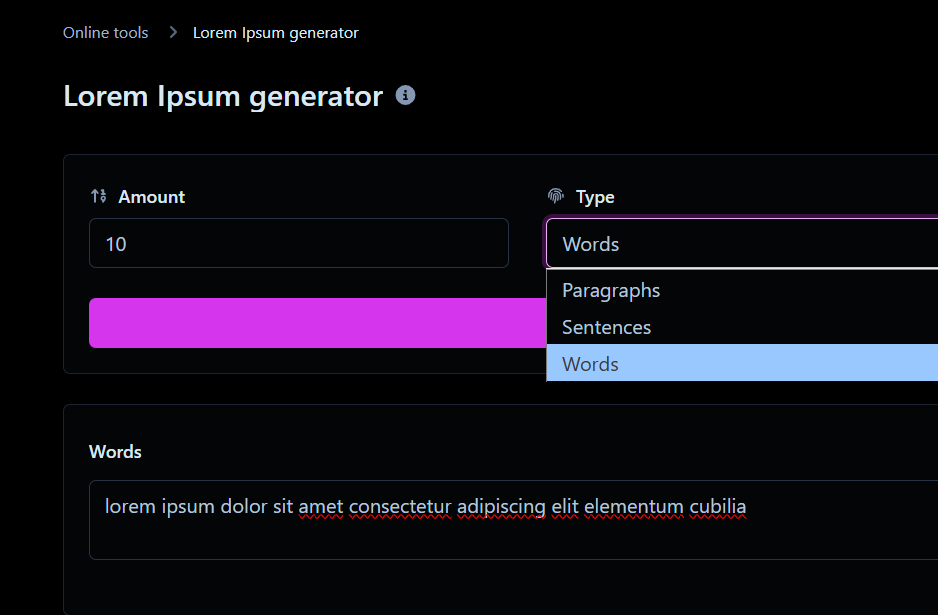The image size is (938, 615).
Task: Click the Type field label
Action: click(x=595, y=197)
